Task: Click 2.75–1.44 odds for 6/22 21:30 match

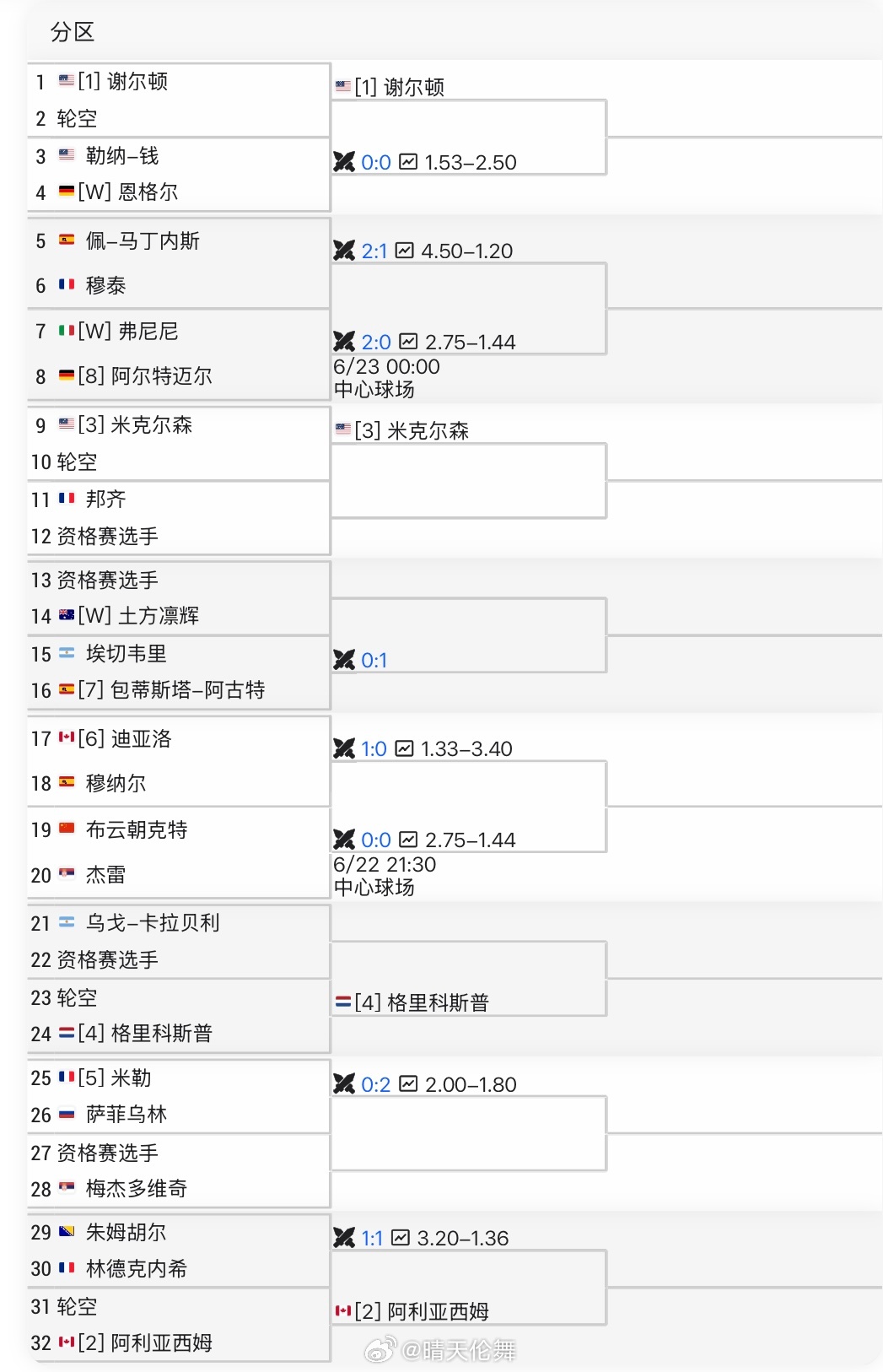Action: [x=471, y=840]
